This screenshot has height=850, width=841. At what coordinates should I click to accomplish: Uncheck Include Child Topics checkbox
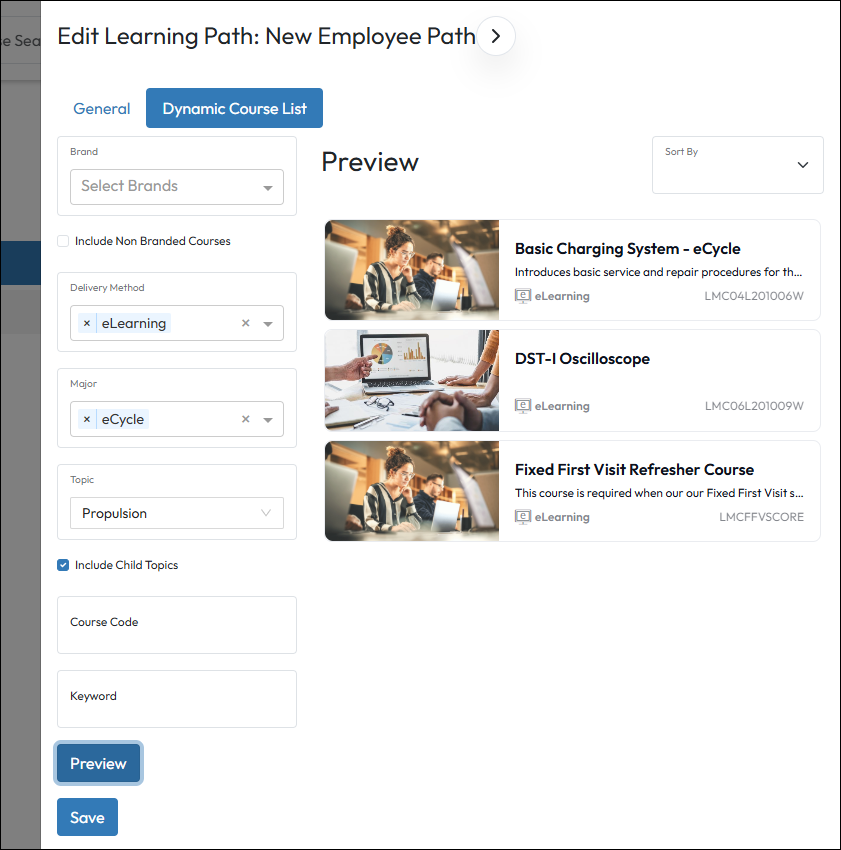click(64, 565)
